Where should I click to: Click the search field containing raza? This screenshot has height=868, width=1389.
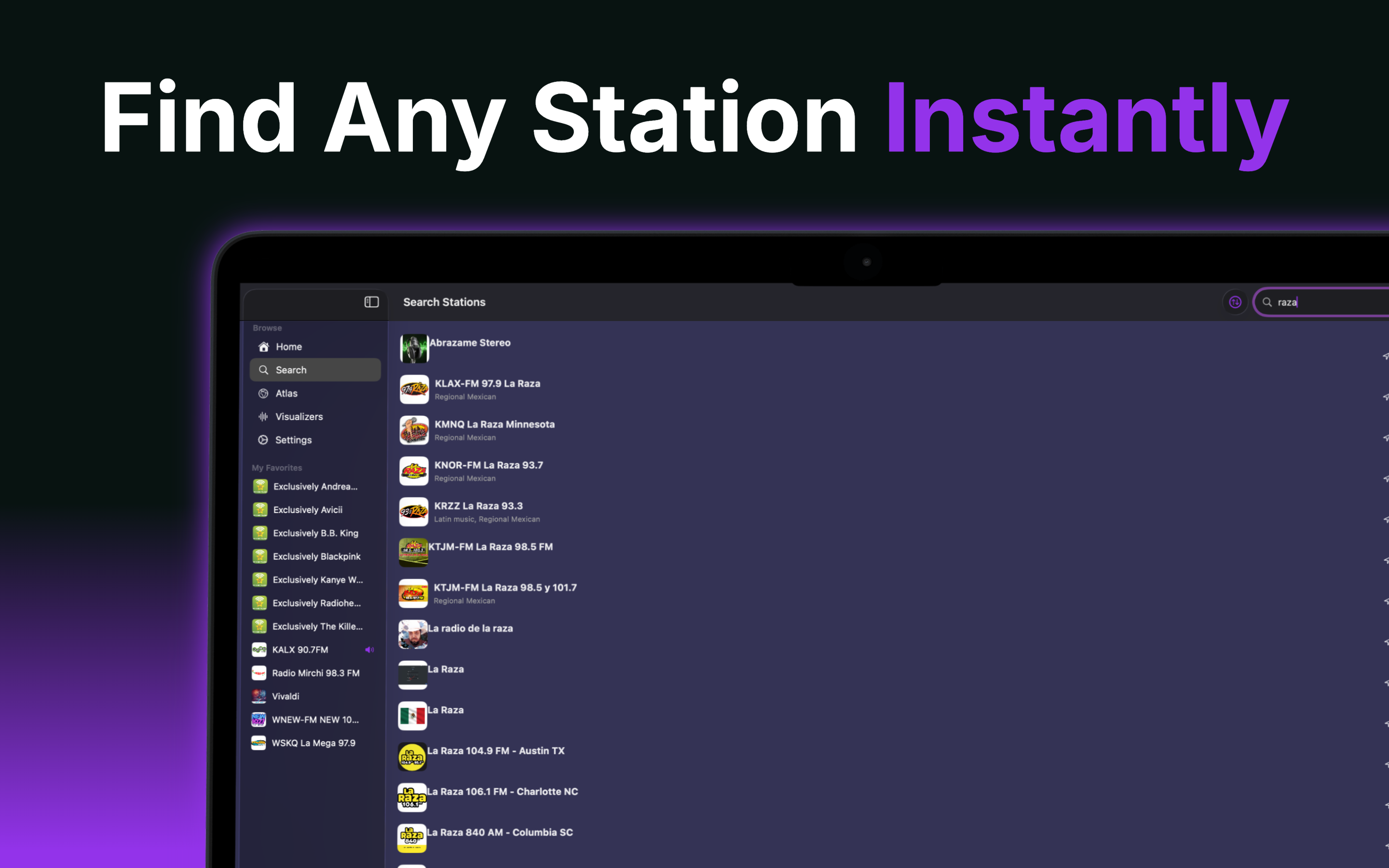[x=1322, y=302]
